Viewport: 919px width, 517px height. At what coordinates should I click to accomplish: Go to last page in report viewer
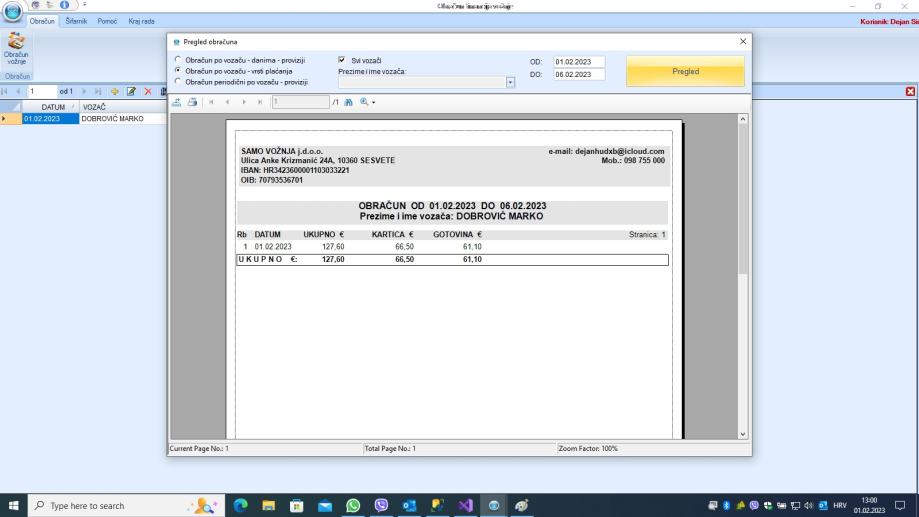tap(260, 102)
